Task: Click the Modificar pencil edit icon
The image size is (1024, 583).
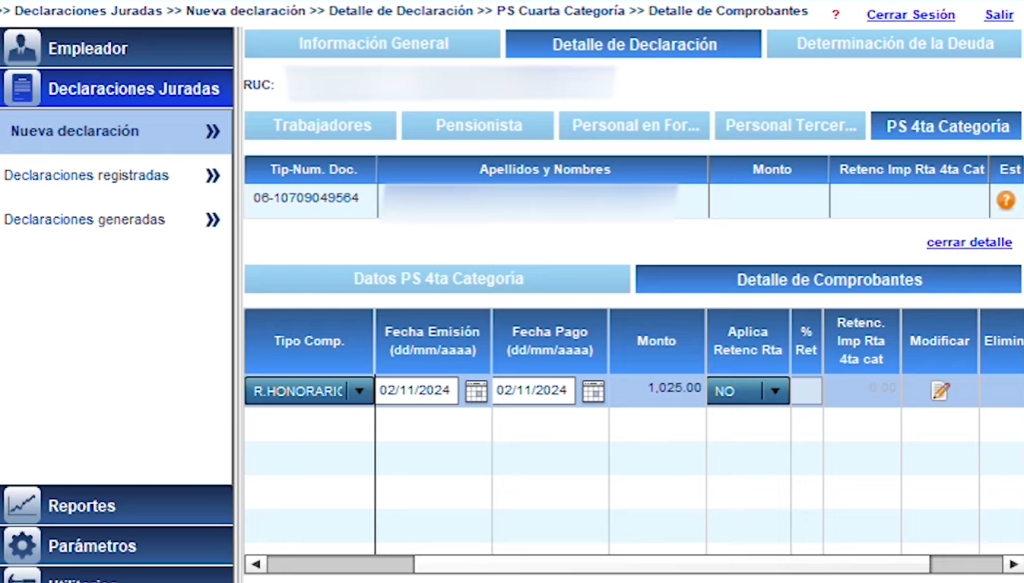Action: coord(940,391)
